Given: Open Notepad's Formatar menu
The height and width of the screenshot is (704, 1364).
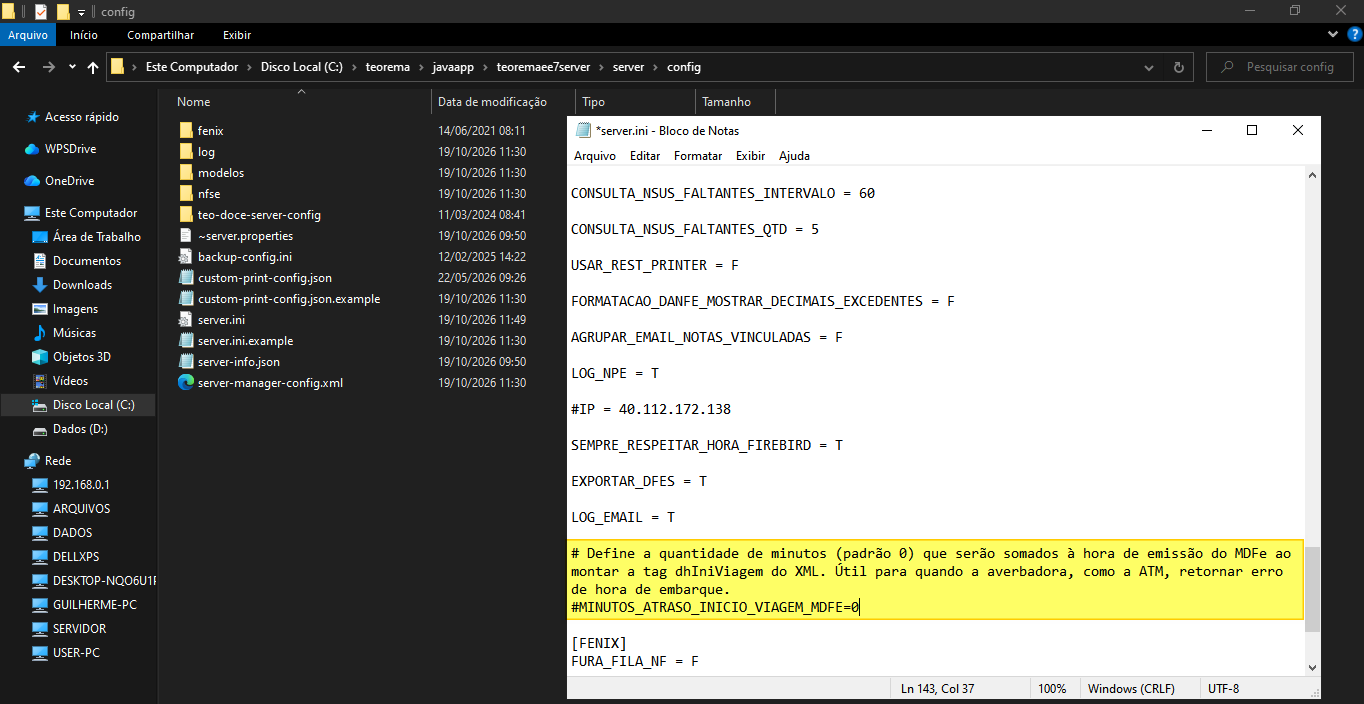Looking at the screenshot, I should coord(698,156).
